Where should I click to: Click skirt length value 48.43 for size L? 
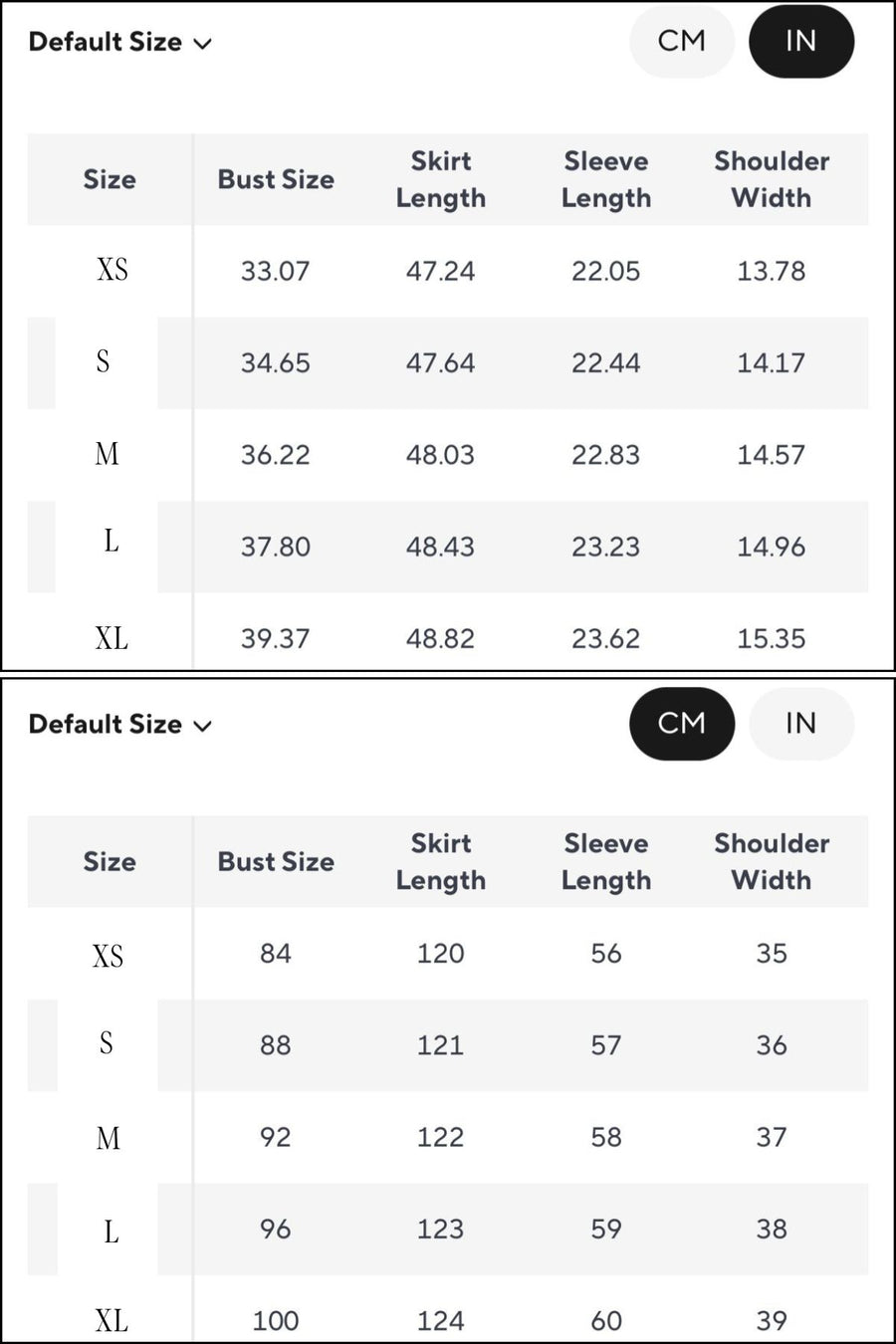pos(440,547)
